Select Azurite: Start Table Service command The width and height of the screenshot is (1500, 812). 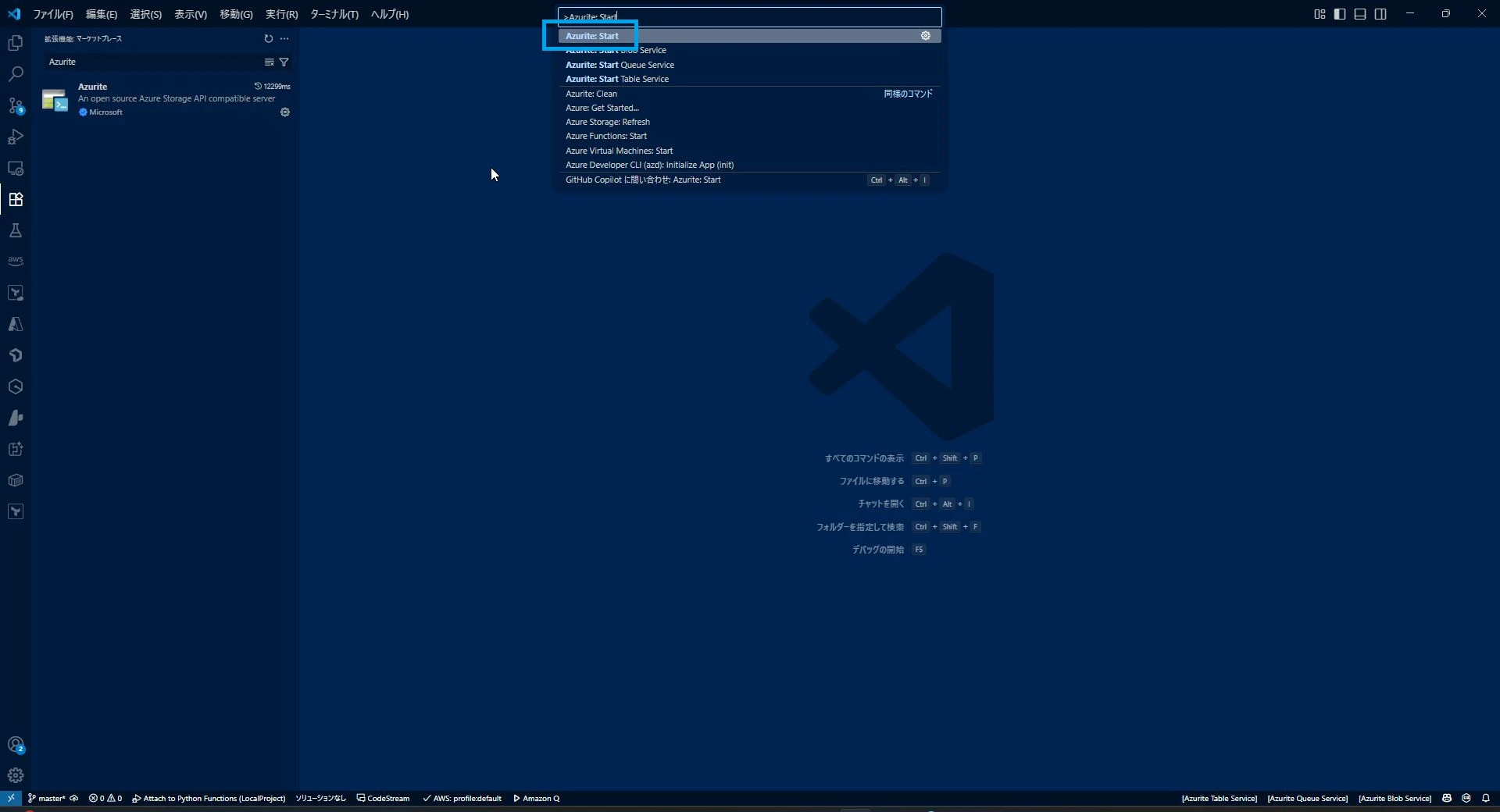[x=749, y=79]
